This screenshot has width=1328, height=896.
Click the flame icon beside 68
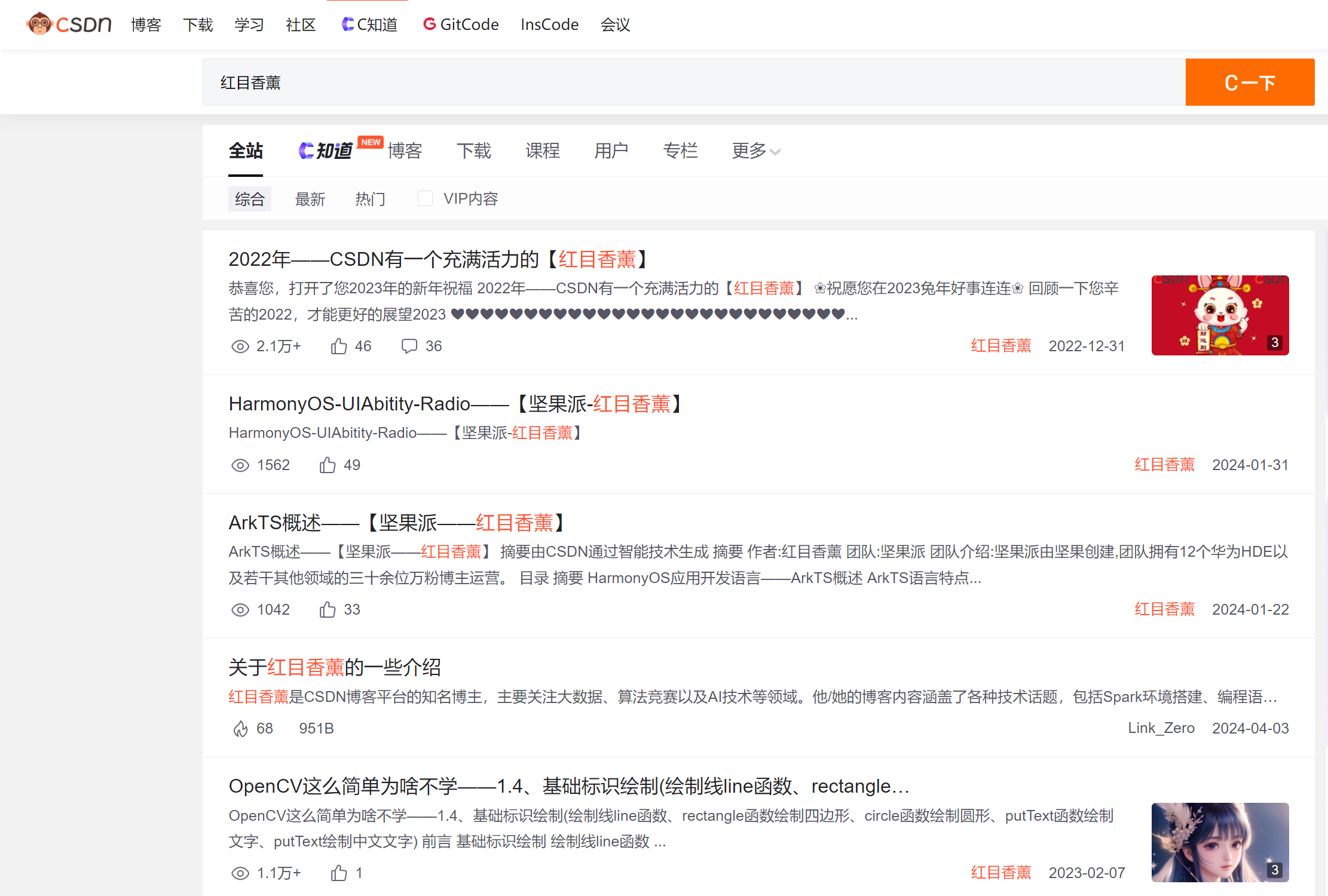click(x=240, y=729)
